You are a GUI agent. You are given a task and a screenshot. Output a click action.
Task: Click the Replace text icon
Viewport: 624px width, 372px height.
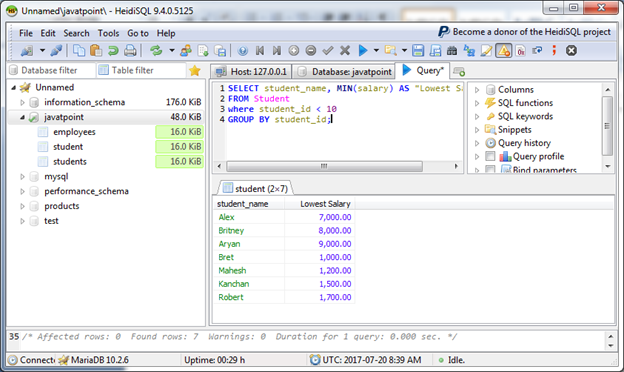tap(469, 51)
